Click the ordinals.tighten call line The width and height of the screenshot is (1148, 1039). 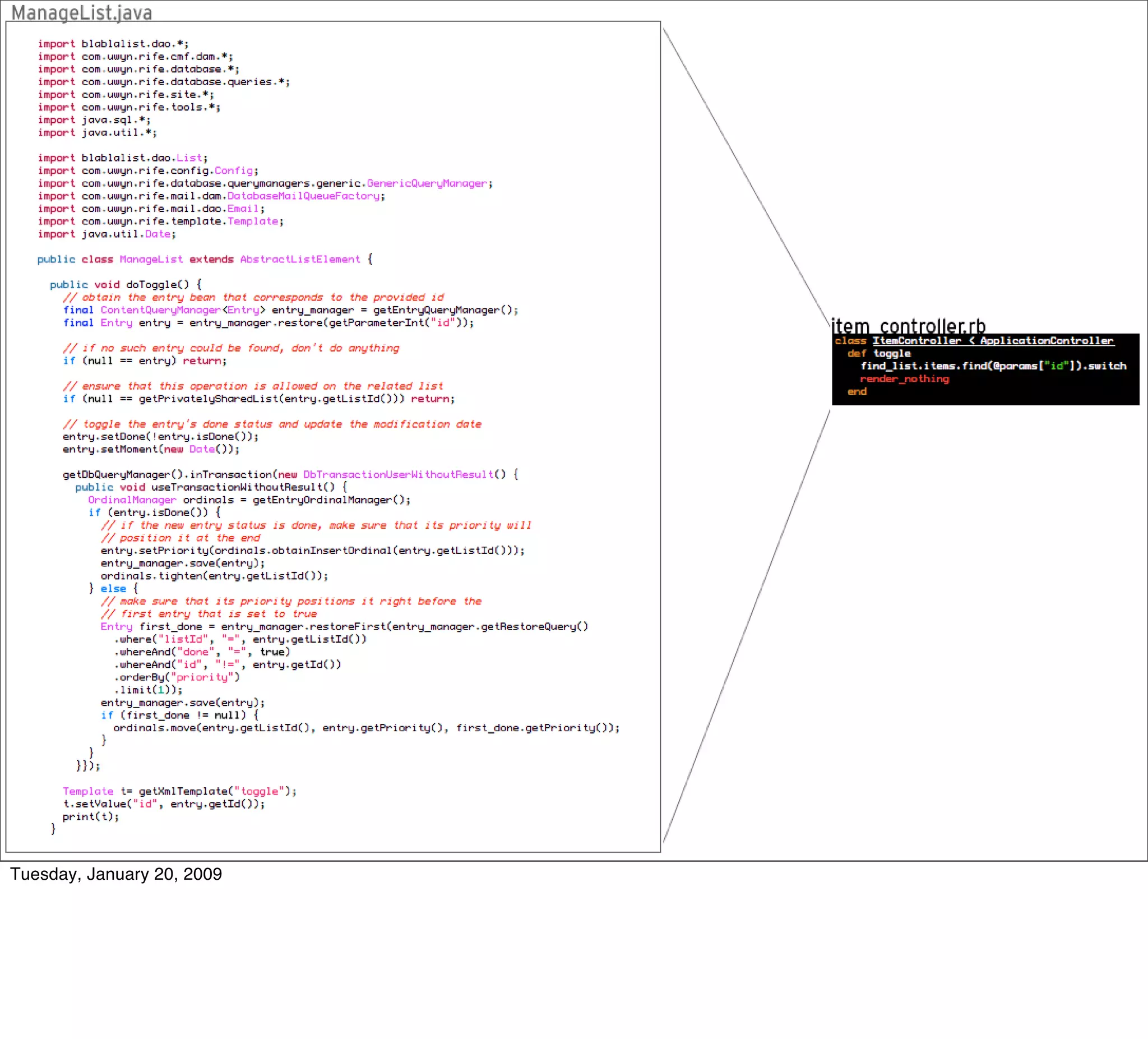(214, 576)
